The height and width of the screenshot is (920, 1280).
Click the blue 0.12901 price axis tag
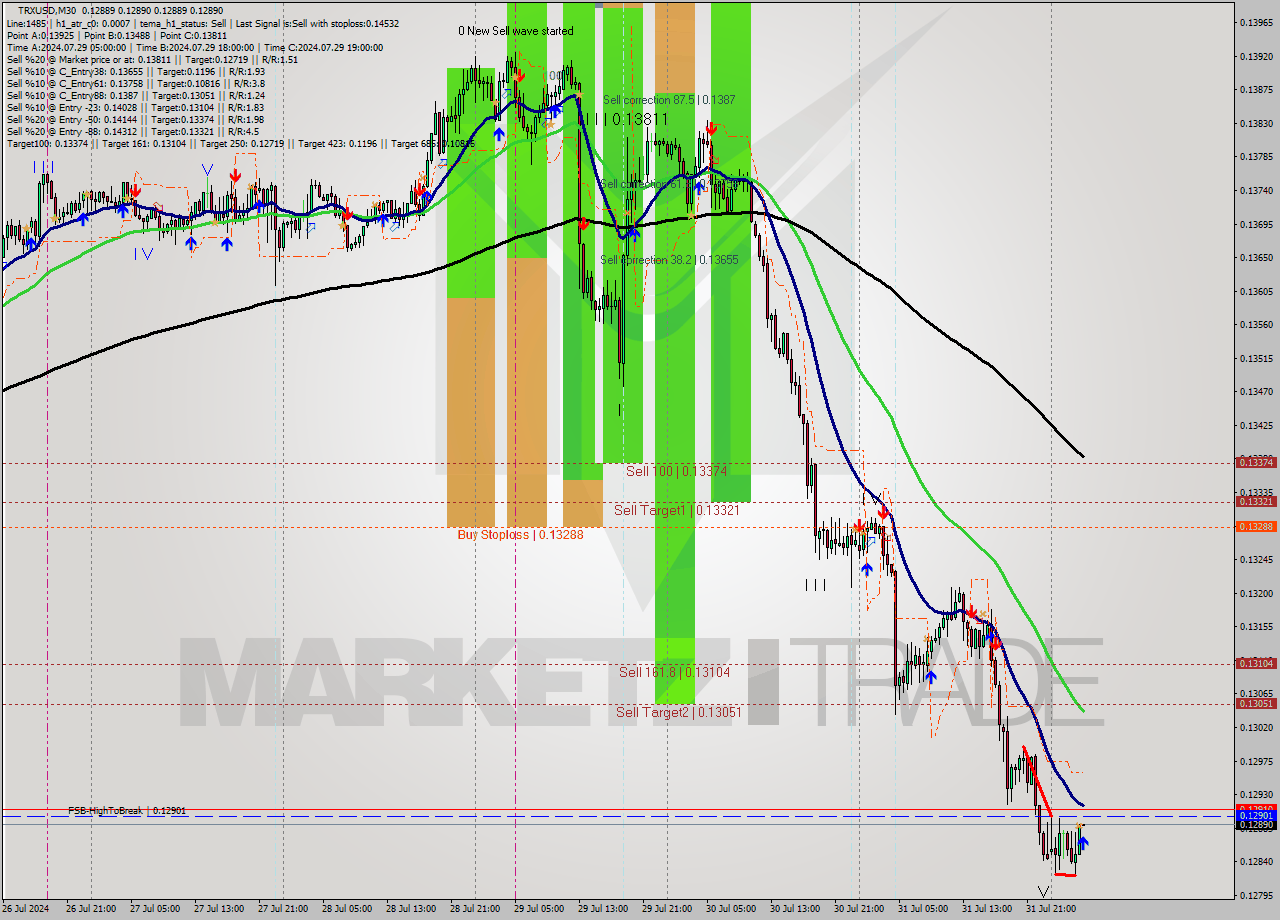1256,816
